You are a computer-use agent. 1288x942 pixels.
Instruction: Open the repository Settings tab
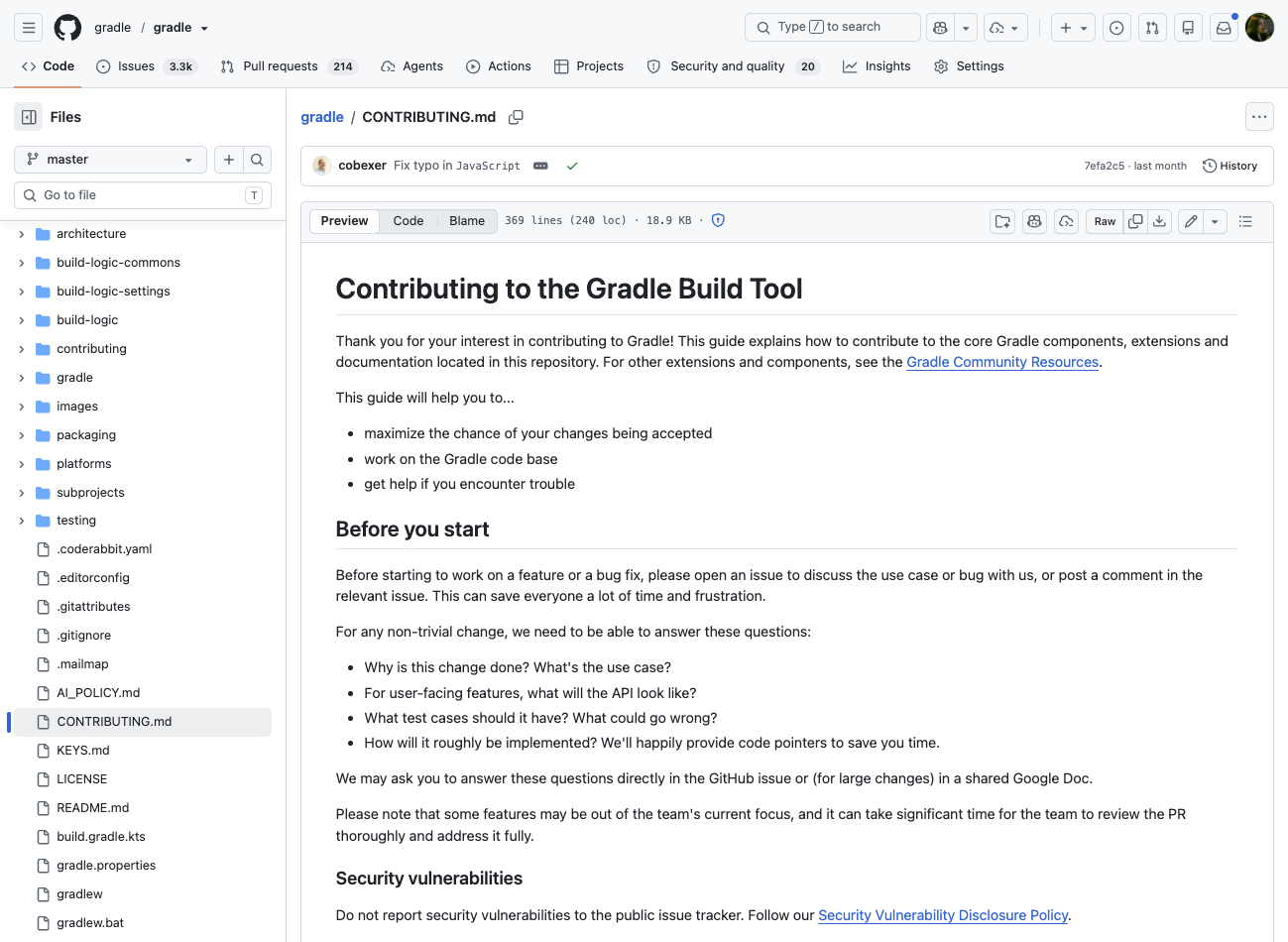(969, 66)
